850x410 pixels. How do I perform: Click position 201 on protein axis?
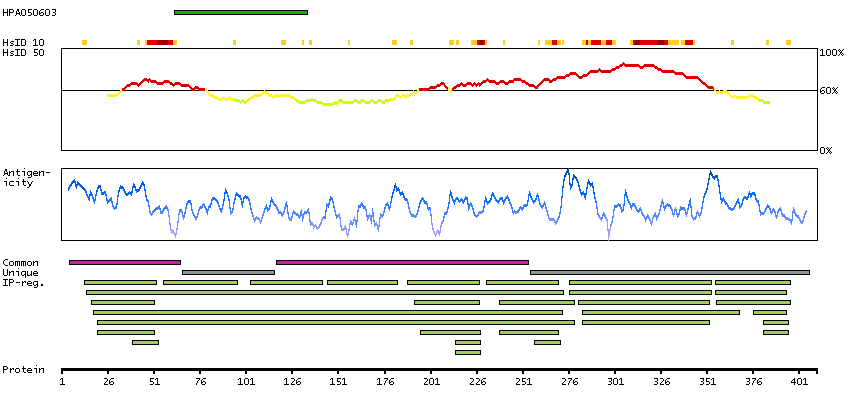coord(431,381)
